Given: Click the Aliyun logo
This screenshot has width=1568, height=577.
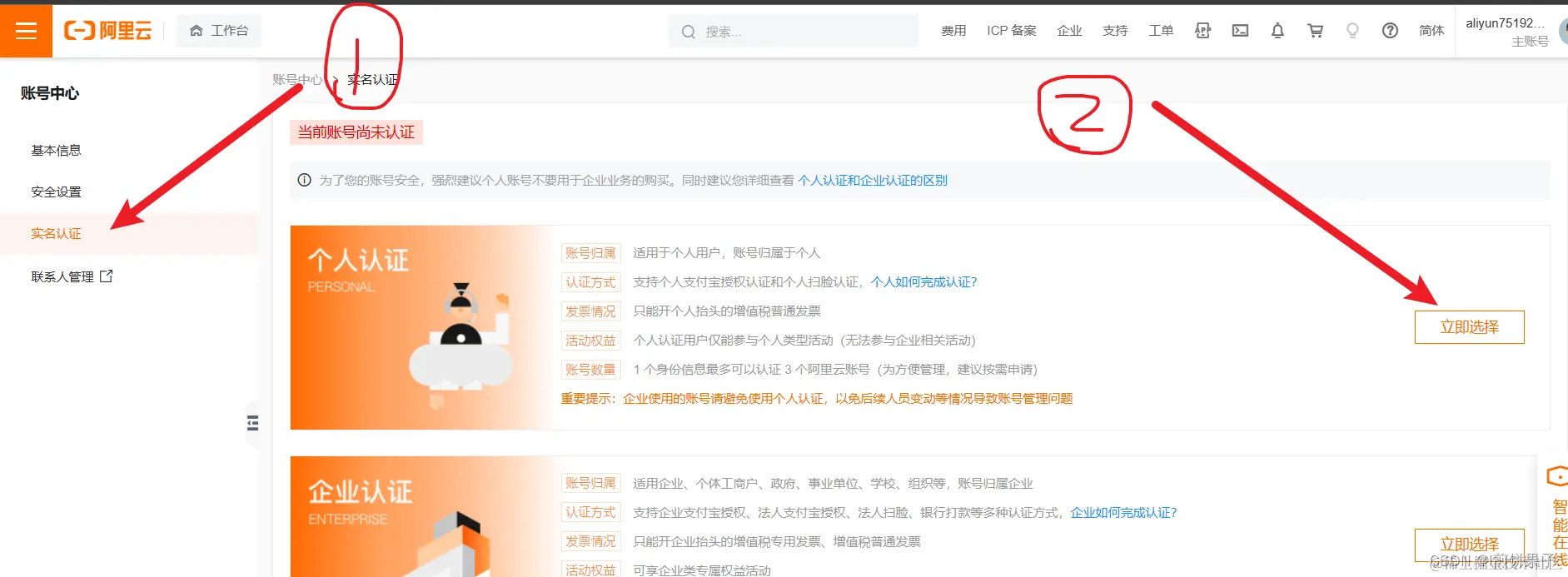Looking at the screenshot, I should tap(108, 31).
